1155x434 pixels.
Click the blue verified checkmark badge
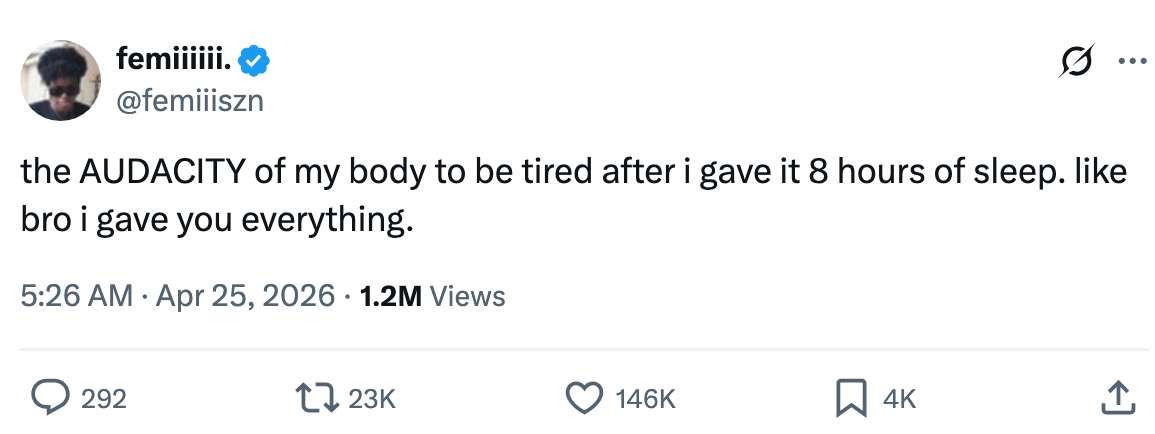pos(256,62)
